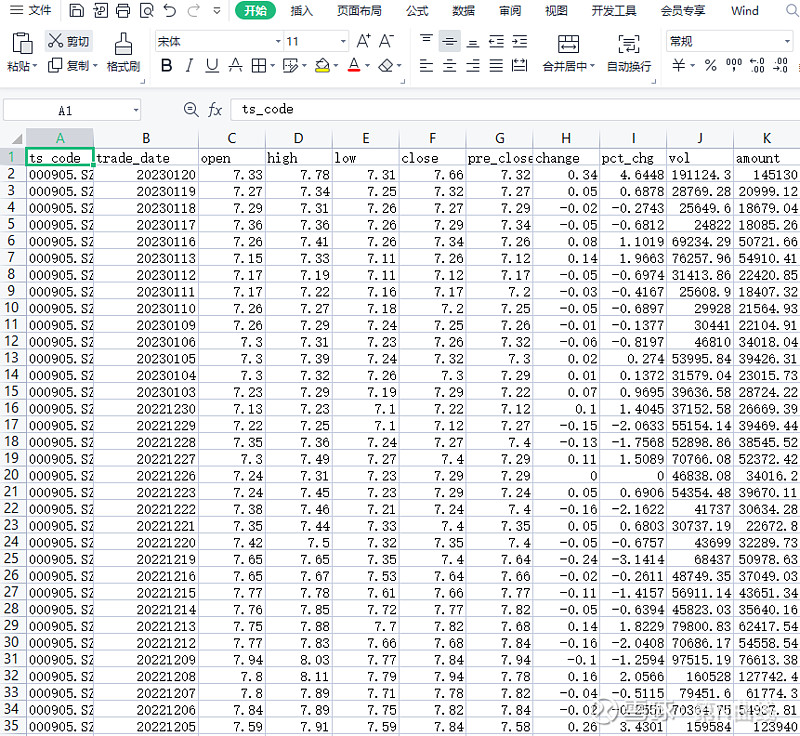Image resolution: width=800 pixels, height=736 pixels.
Task: Click the 粘贴 (Paste) button
Action: click(x=20, y=50)
